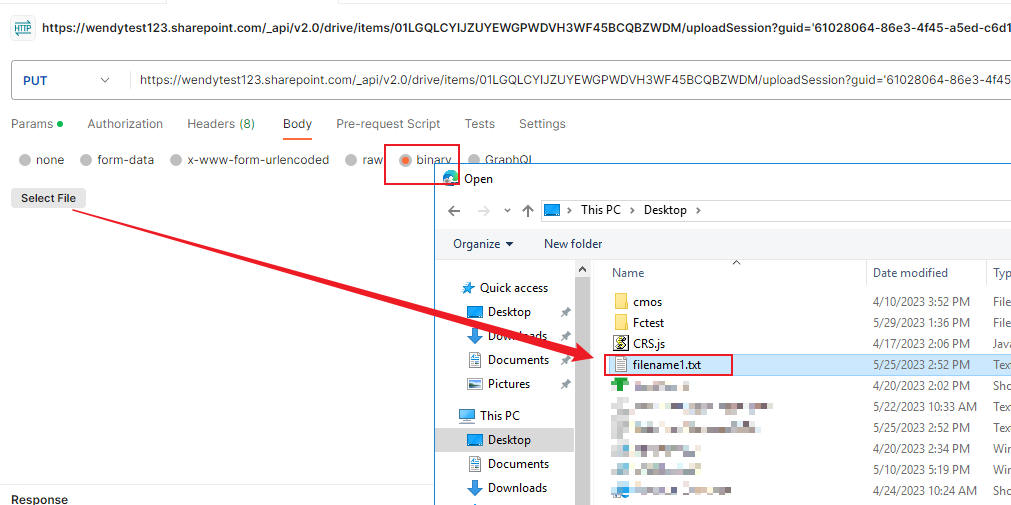The height and width of the screenshot is (505, 1011).
Task: Switch to the Authorization tab
Action: tap(125, 124)
